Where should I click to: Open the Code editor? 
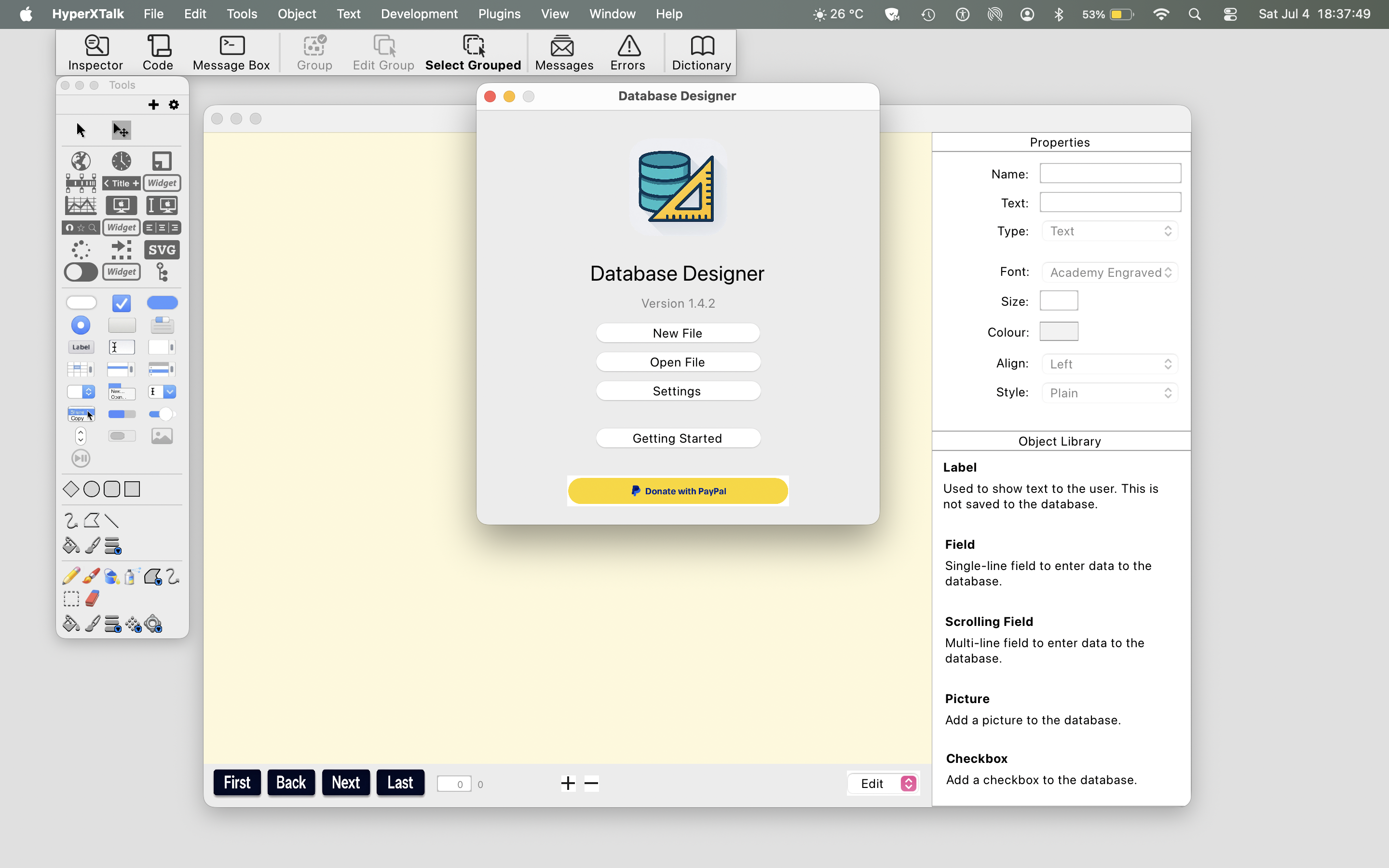tap(158, 52)
